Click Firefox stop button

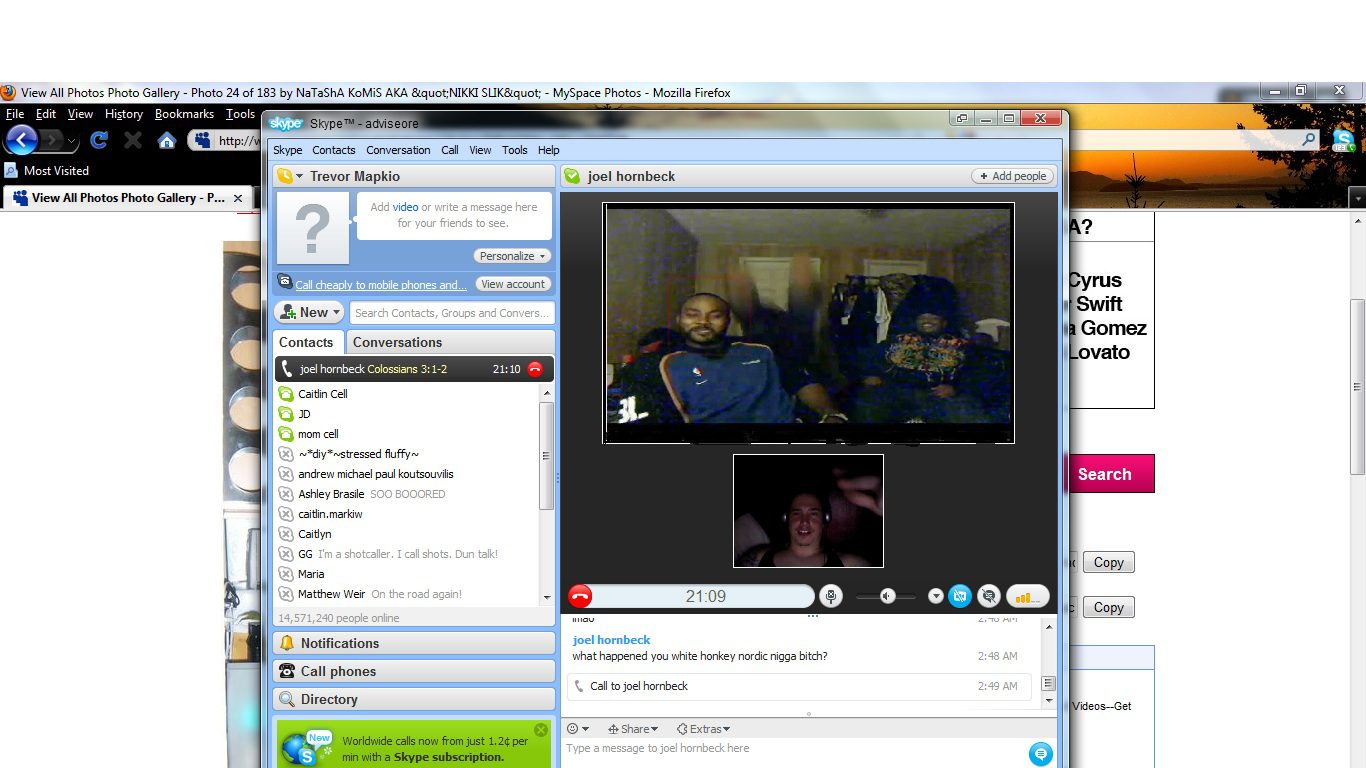pos(133,140)
